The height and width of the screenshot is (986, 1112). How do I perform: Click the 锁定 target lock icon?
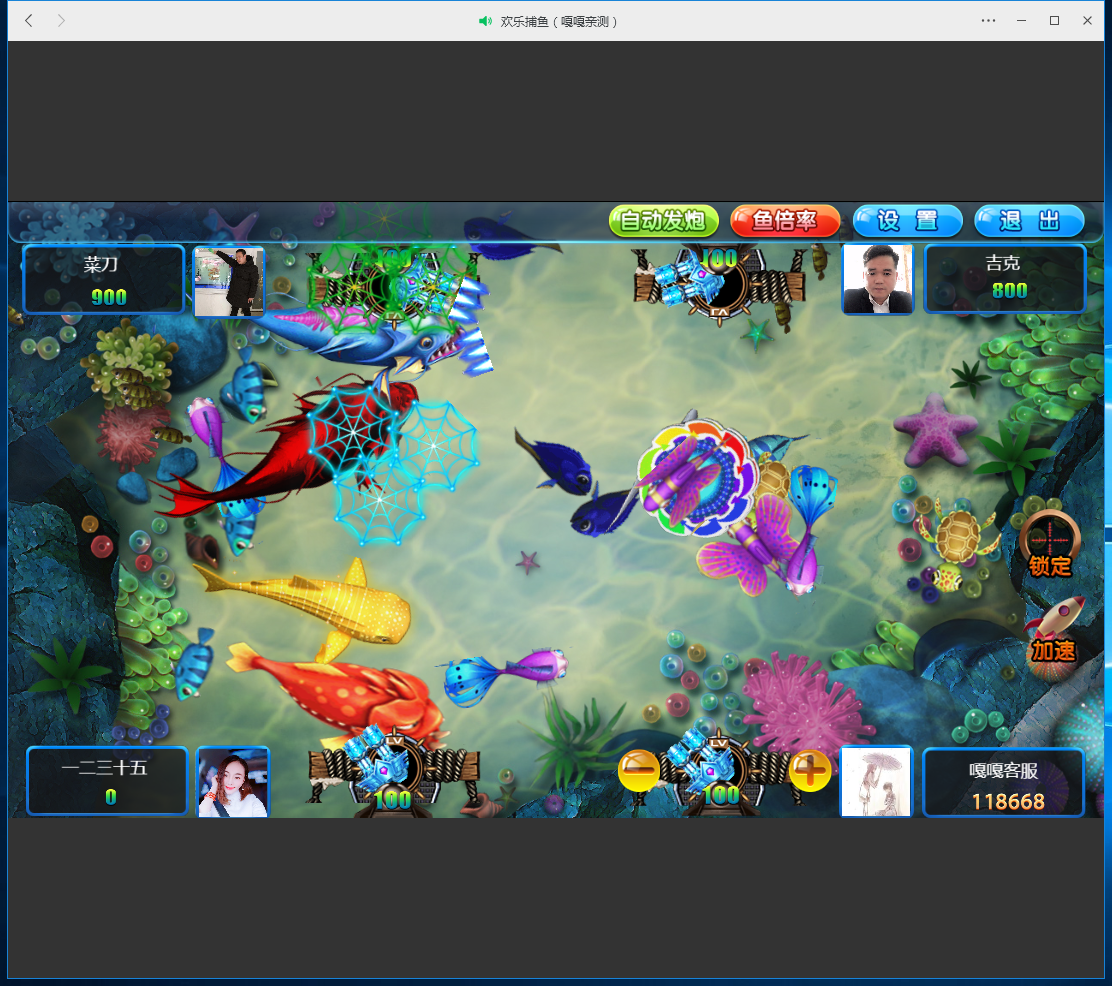1049,542
